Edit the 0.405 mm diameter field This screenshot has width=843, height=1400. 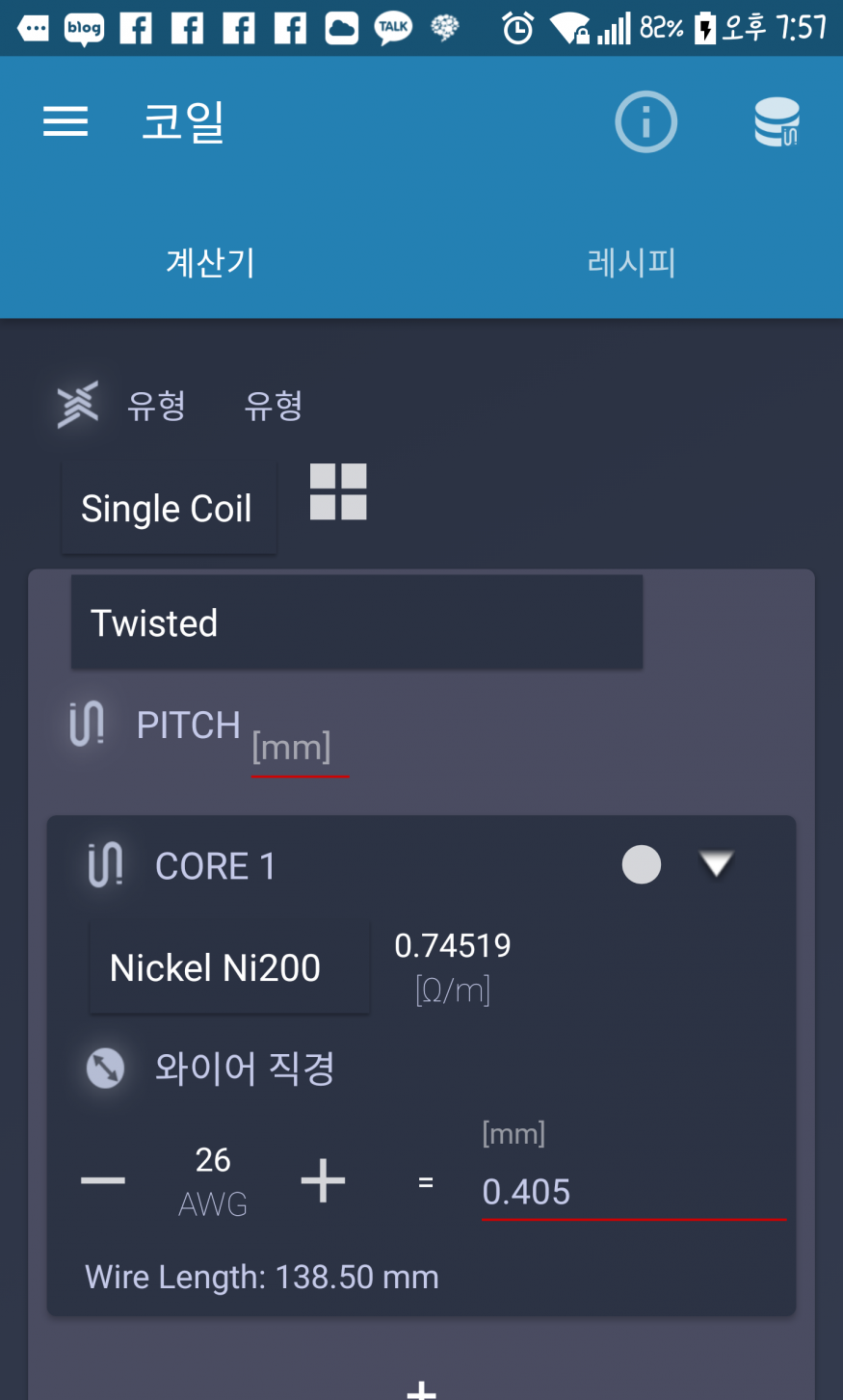pyautogui.click(x=632, y=1192)
